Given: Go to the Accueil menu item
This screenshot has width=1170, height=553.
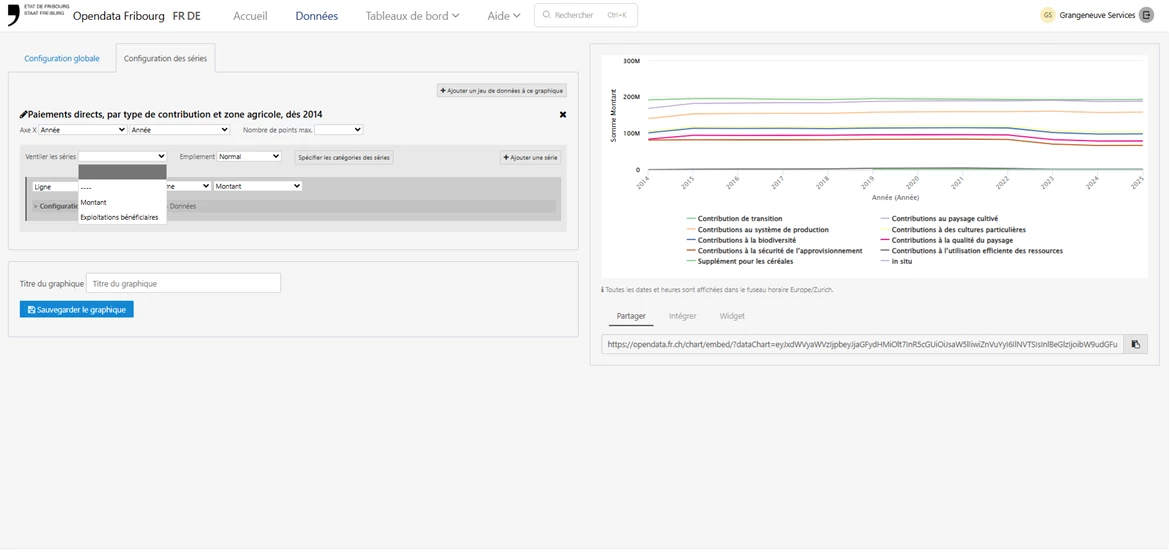Looking at the screenshot, I should click(250, 16).
